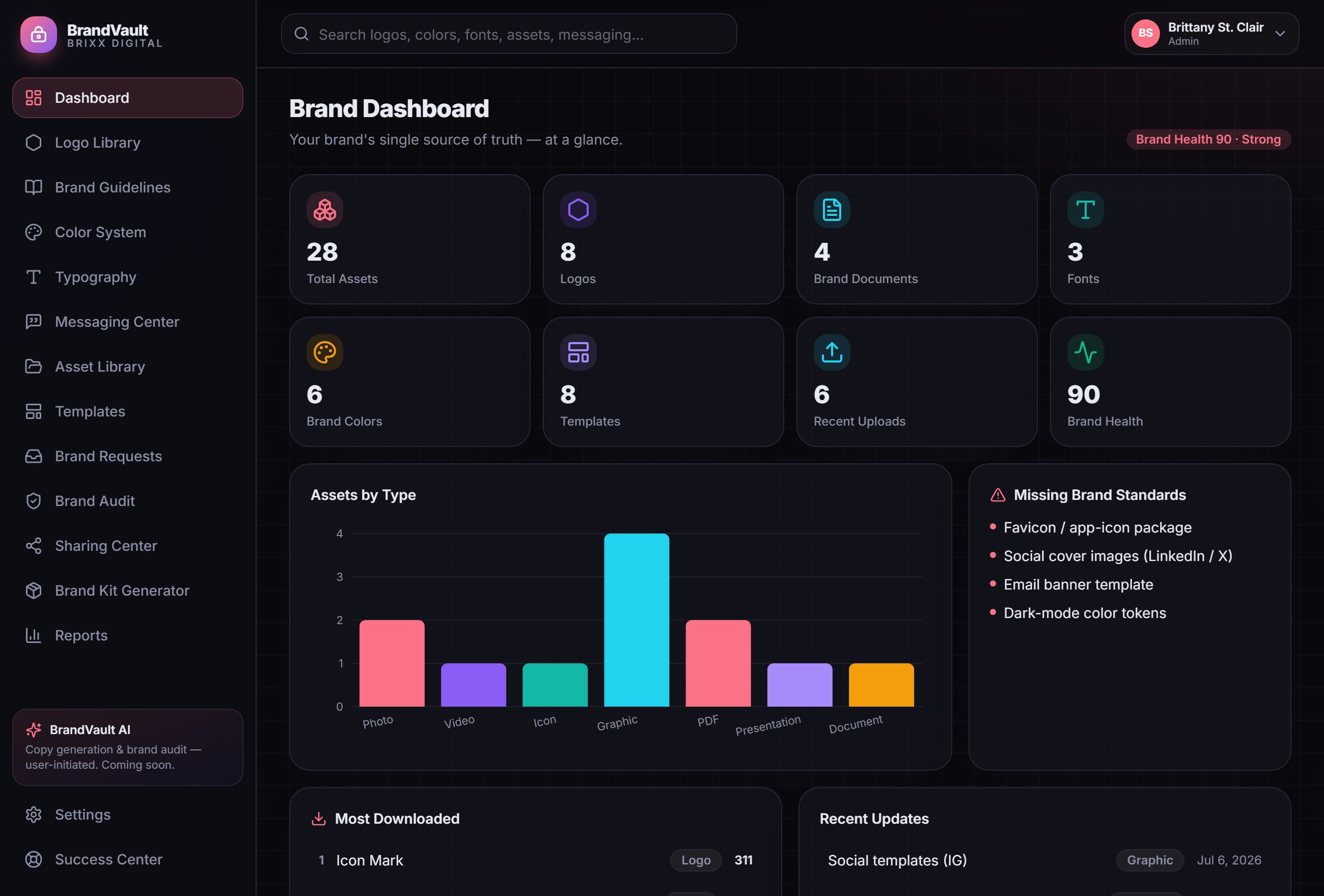1324x896 pixels.
Task: Click the pink PDF bar in chart
Action: [x=718, y=663]
